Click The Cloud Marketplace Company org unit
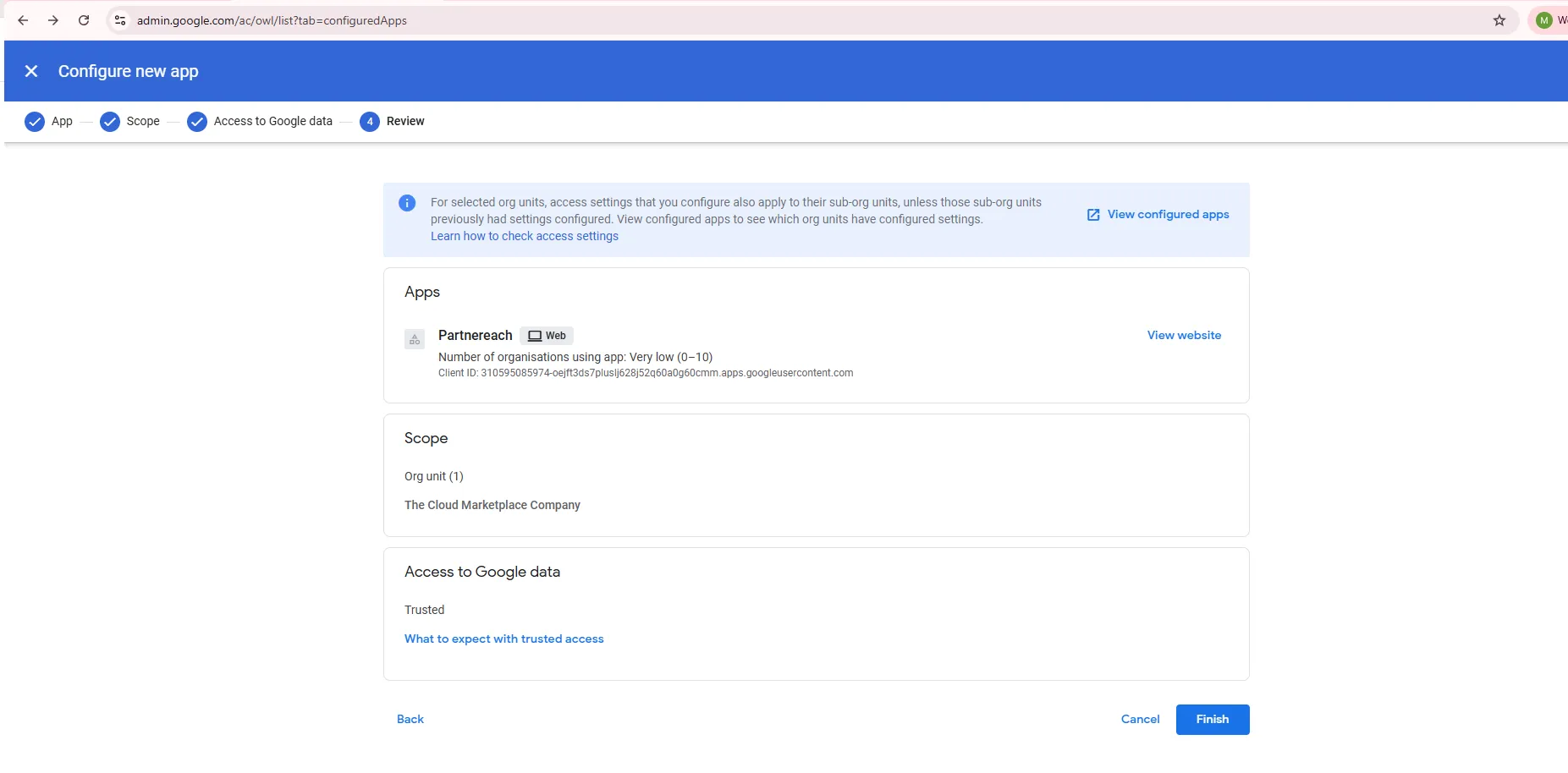Viewport: 1568px width, 773px height. pyautogui.click(x=492, y=505)
